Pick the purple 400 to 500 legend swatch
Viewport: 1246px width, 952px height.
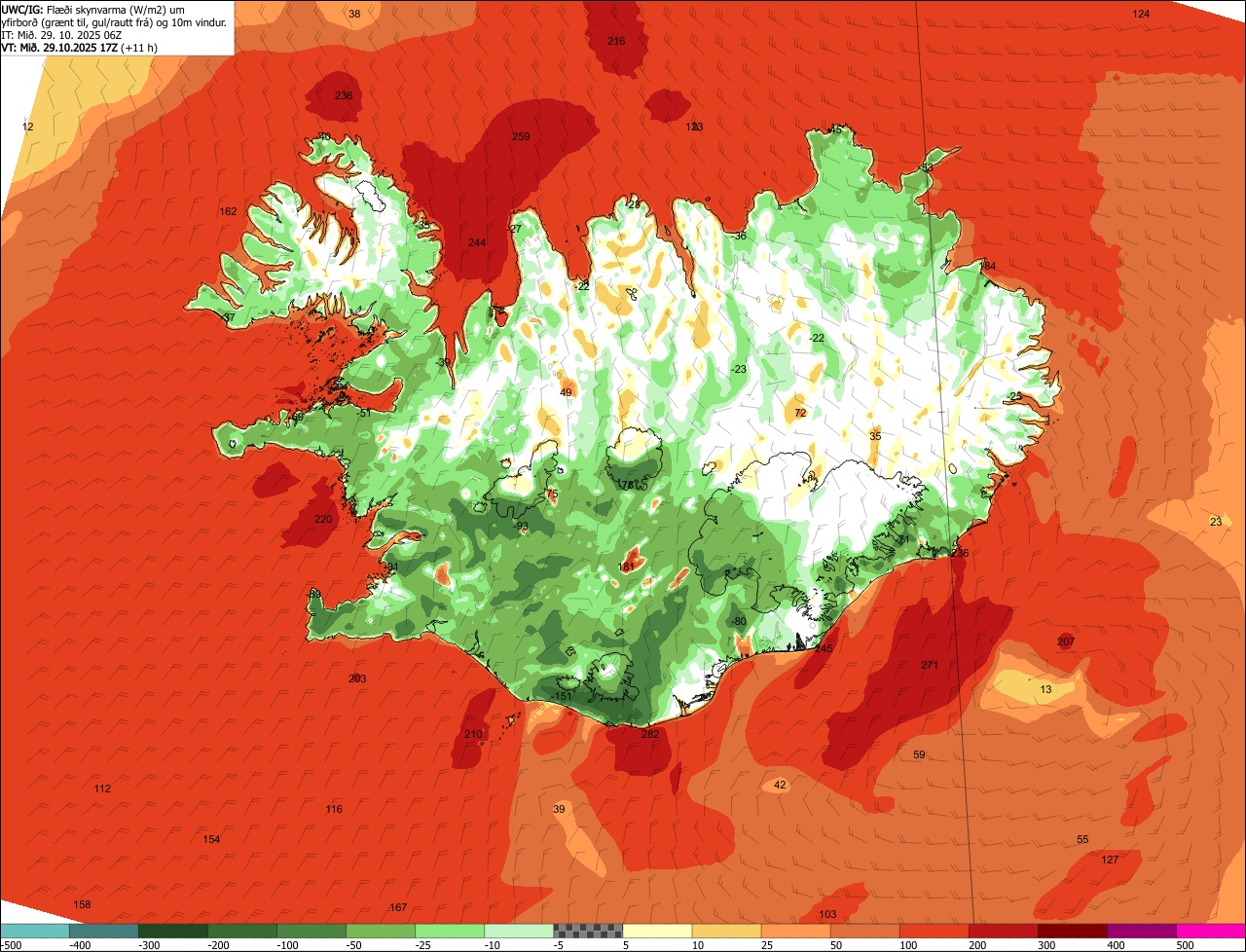coord(1140,931)
